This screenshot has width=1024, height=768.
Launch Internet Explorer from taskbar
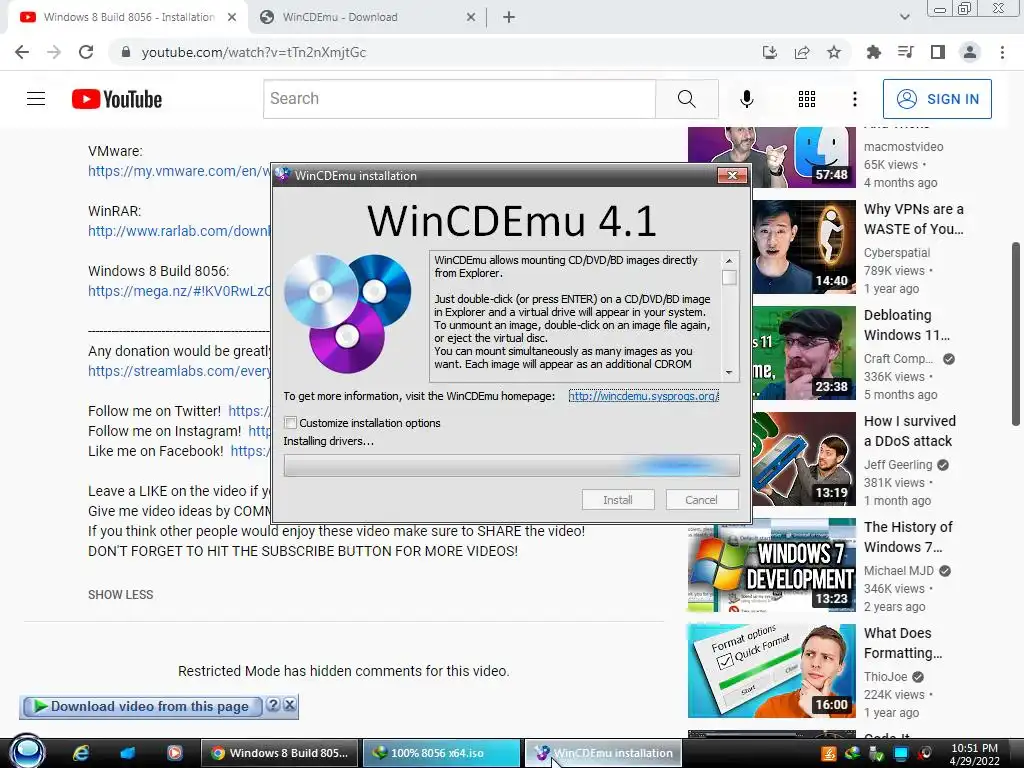click(81, 753)
